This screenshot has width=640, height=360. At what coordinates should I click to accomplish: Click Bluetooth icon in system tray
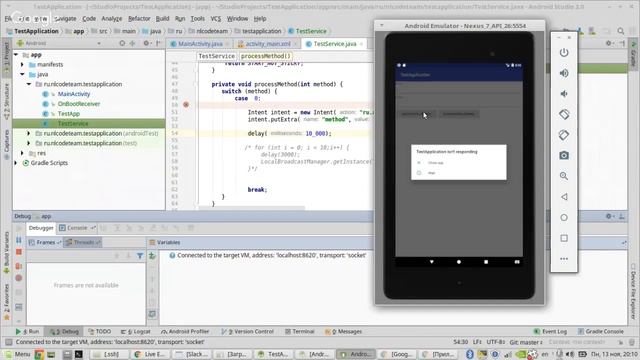[470, 354]
